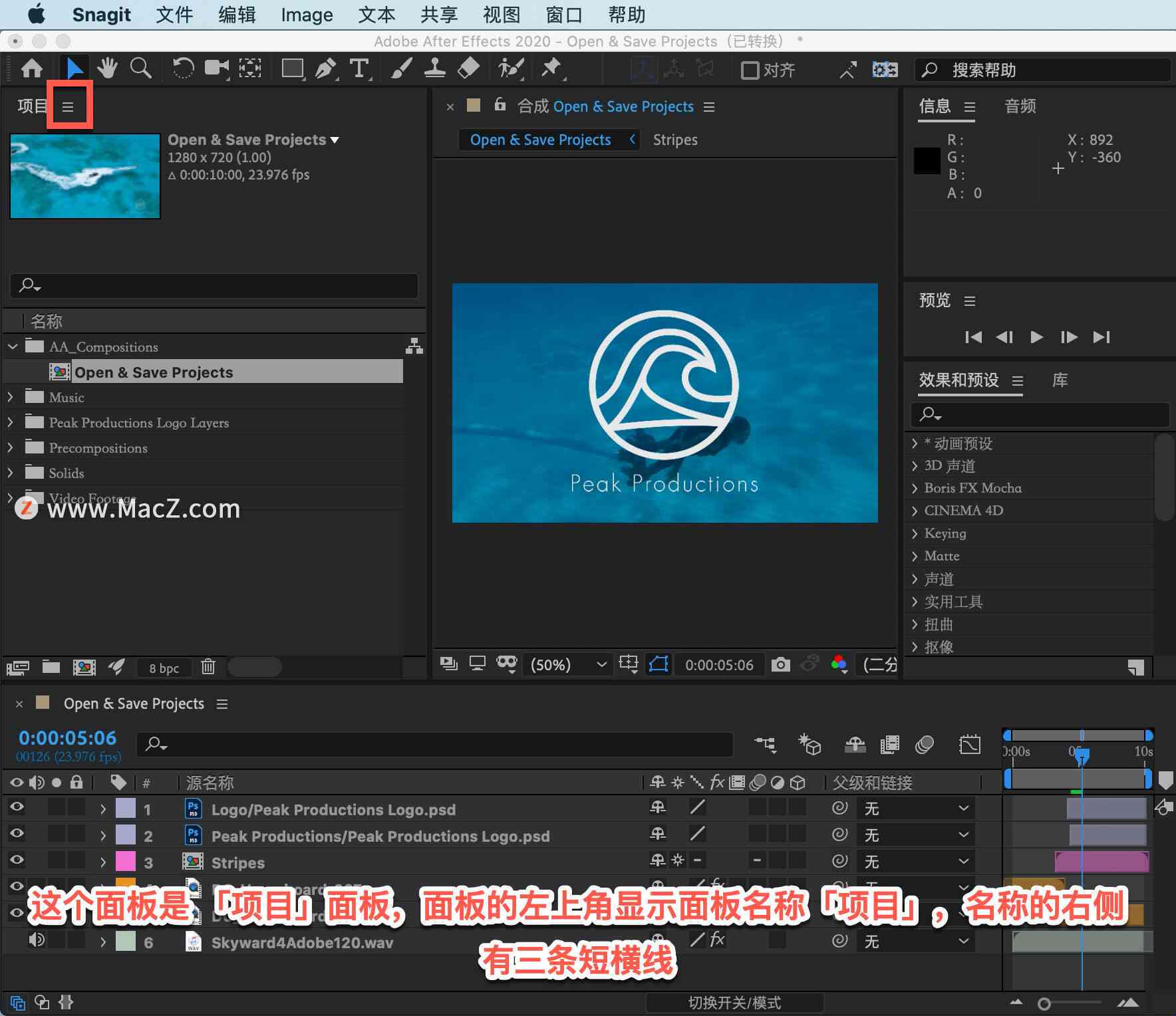
Task: Toggle collapse transformations switch on Stripes layer
Action: pyautogui.click(x=678, y=860)
